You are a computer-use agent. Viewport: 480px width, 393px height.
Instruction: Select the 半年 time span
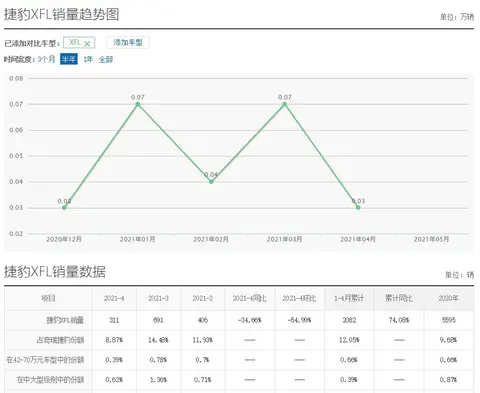point(69,59)
